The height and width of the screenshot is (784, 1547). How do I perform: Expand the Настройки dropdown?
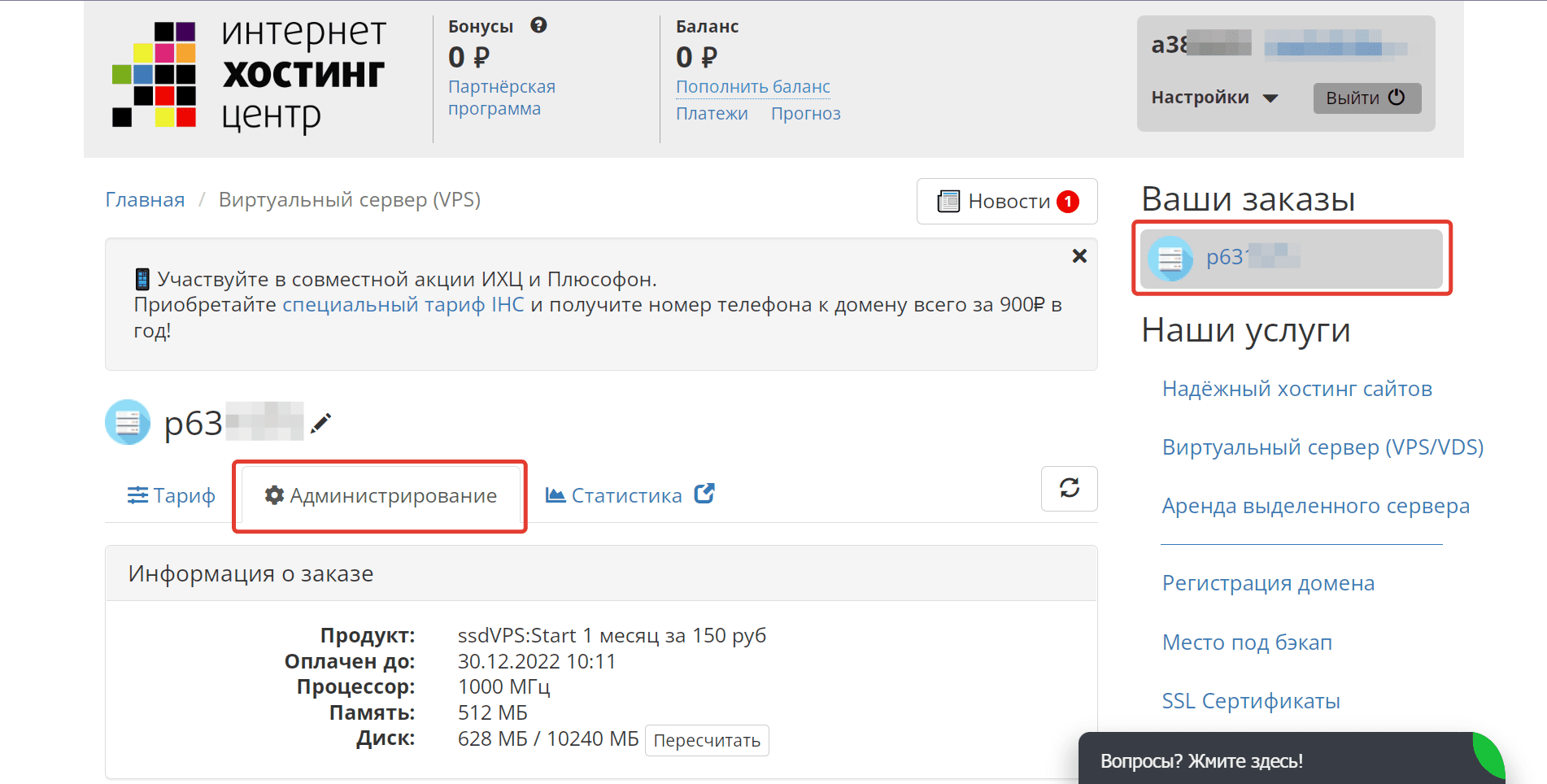pyautogui.click(x=1214, y=98)
